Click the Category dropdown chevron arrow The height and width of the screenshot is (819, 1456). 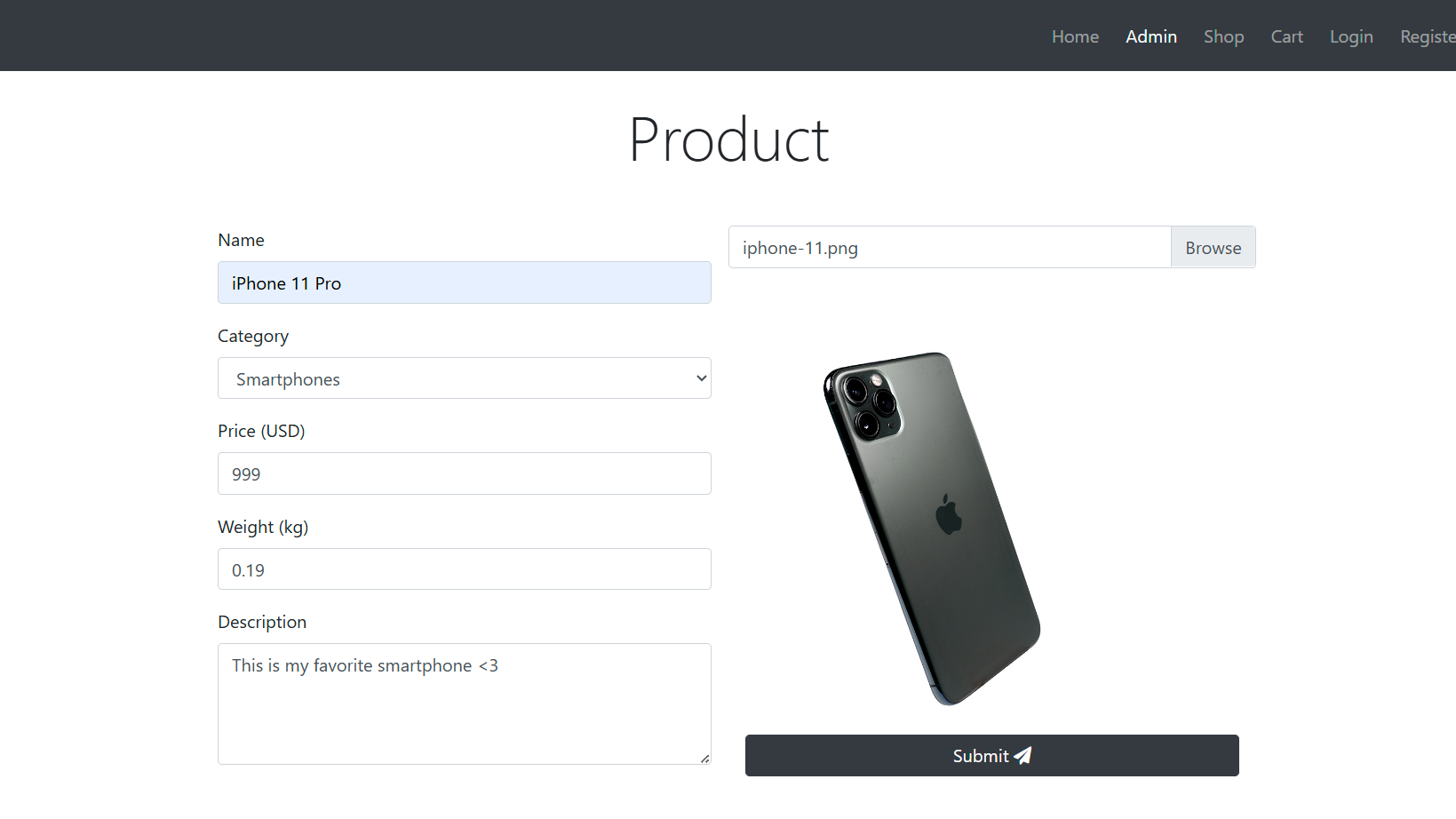[700, 378]
